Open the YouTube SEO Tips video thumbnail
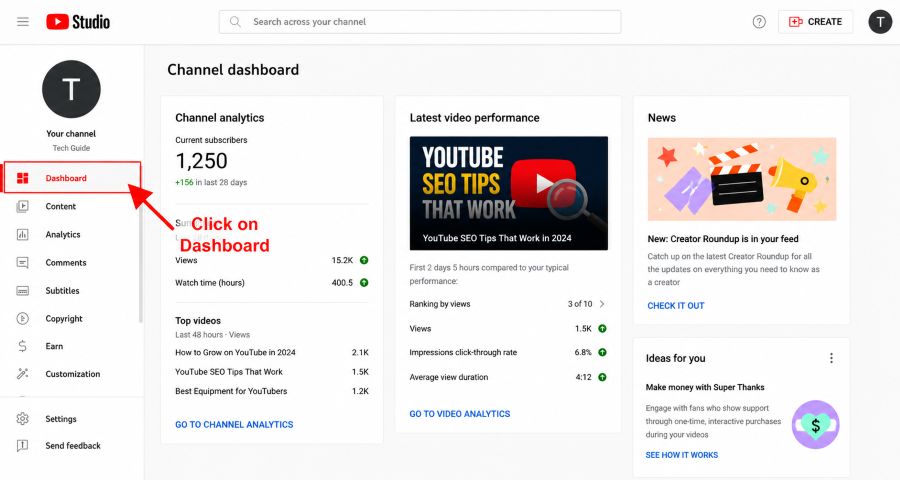The image size is (900, 480). pos(509,193)
